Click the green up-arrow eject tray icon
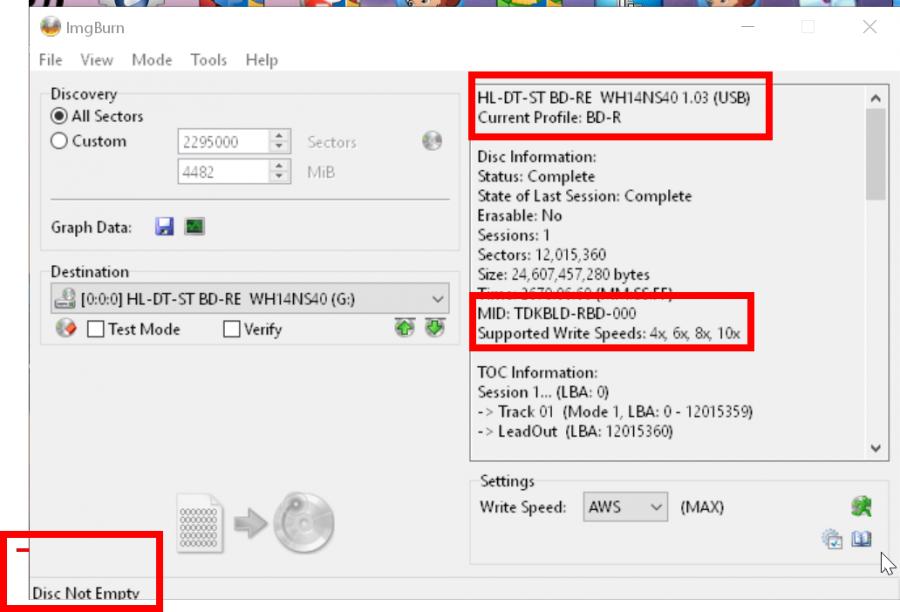Image resolution: width=900 pixels, height=612 pixels. pyautogui.click(x=405, y=328)
